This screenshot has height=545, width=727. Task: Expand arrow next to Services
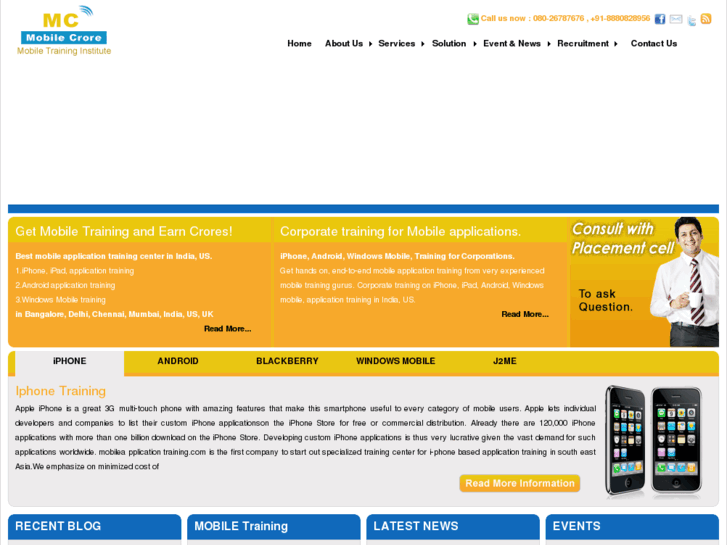[423, 44]
